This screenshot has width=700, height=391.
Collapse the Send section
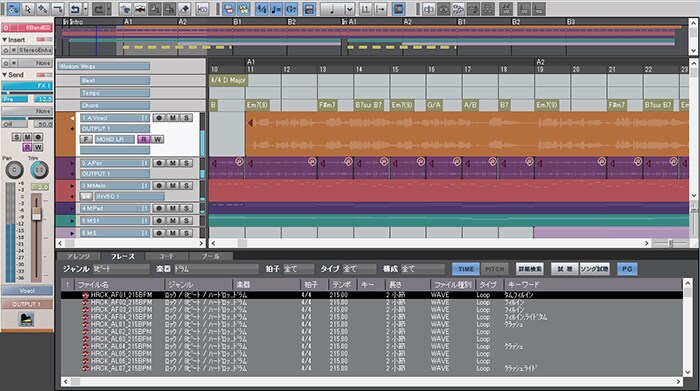pos(4,75)
